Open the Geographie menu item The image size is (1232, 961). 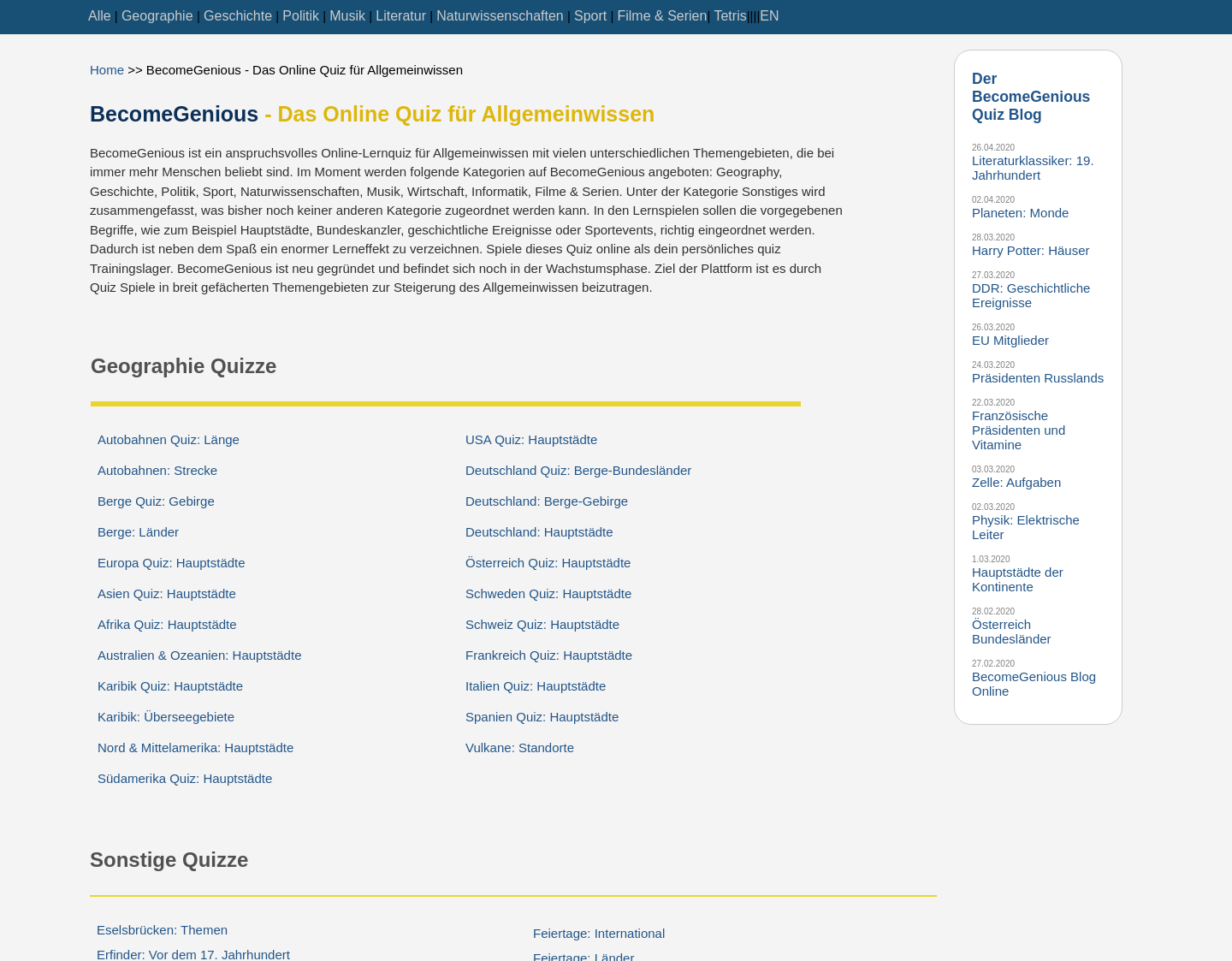(x=157, y=16)
